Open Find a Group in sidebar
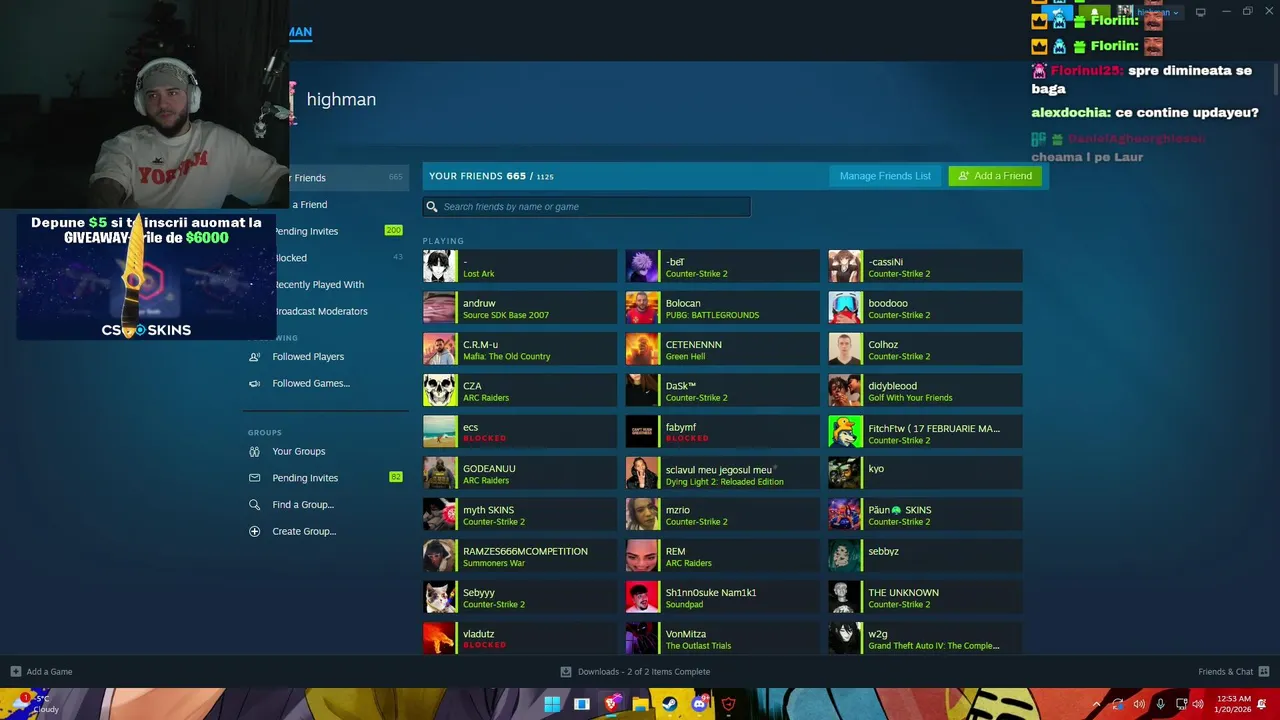1280x720 pixels. 303,505
